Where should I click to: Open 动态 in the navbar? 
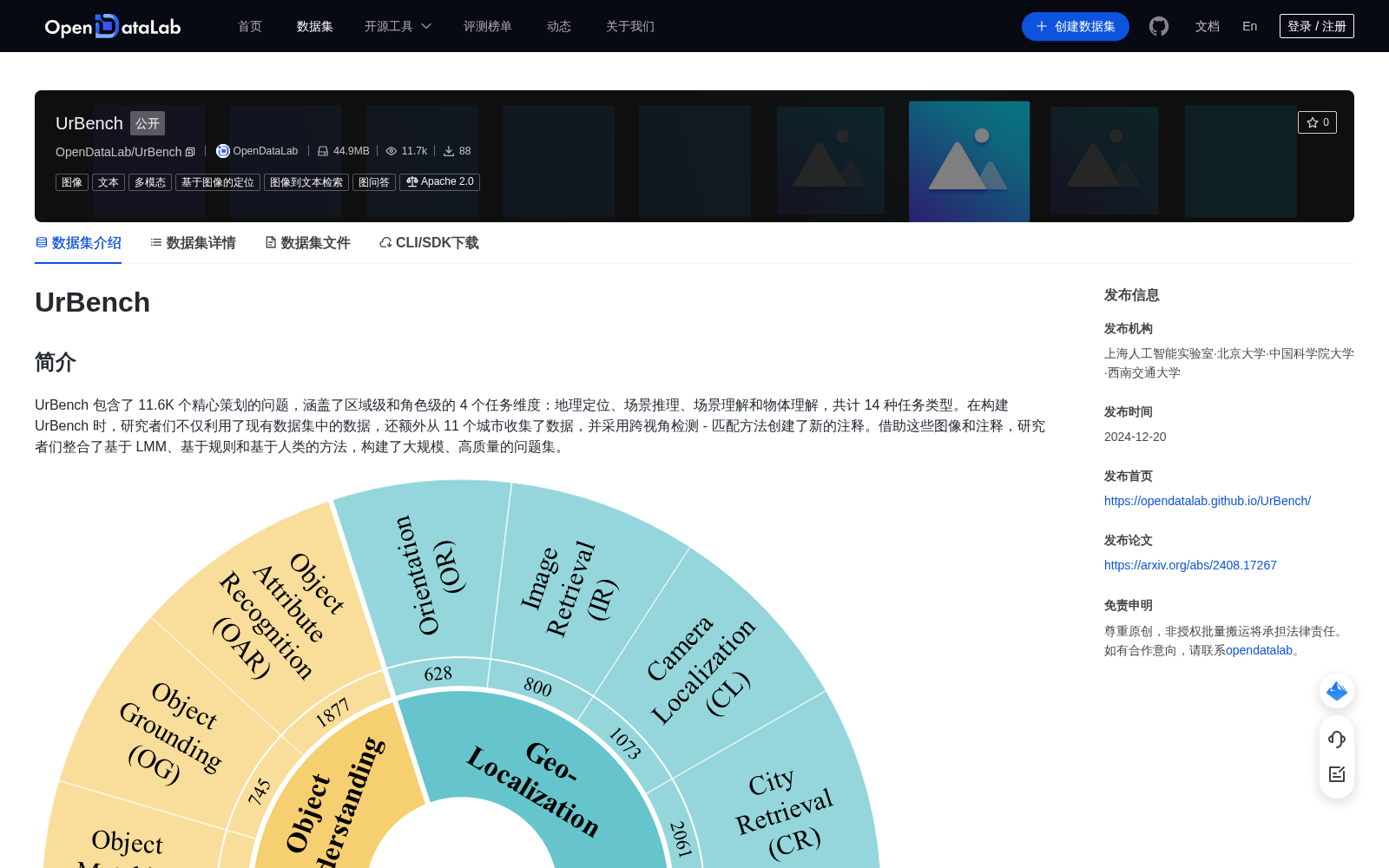point(559,26)
